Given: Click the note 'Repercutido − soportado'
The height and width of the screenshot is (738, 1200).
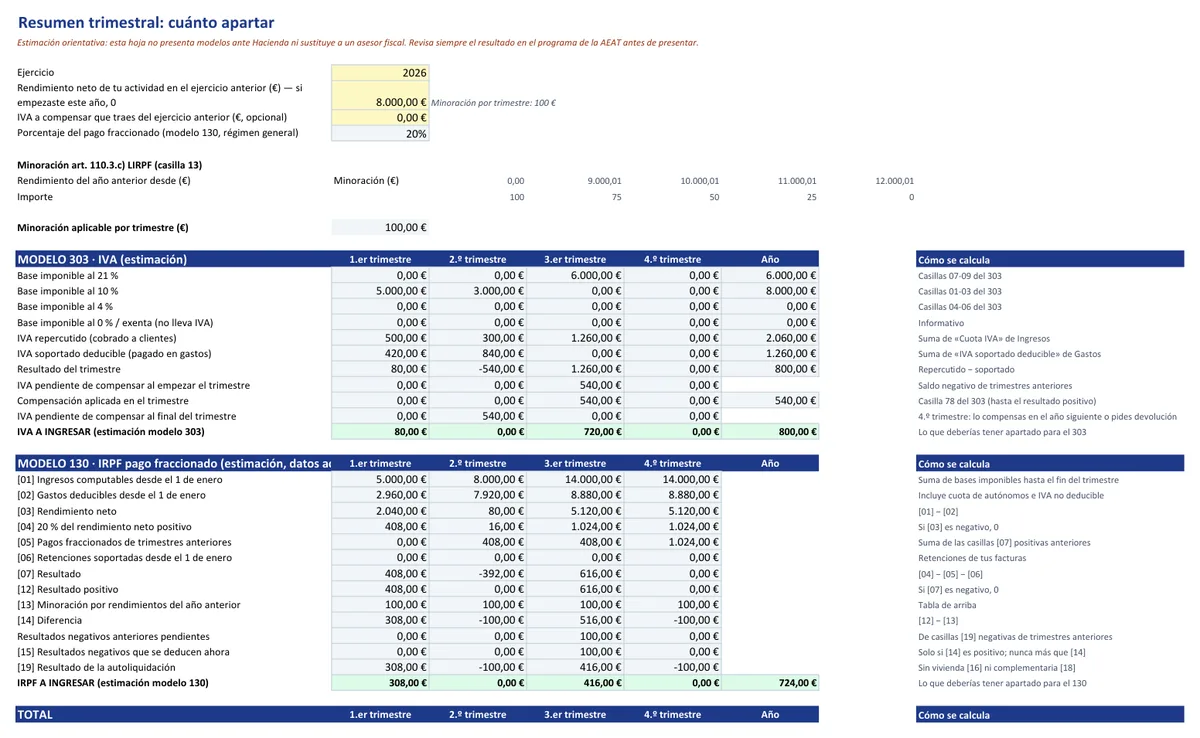Looking at the screenshot, I should coord(965,369).
